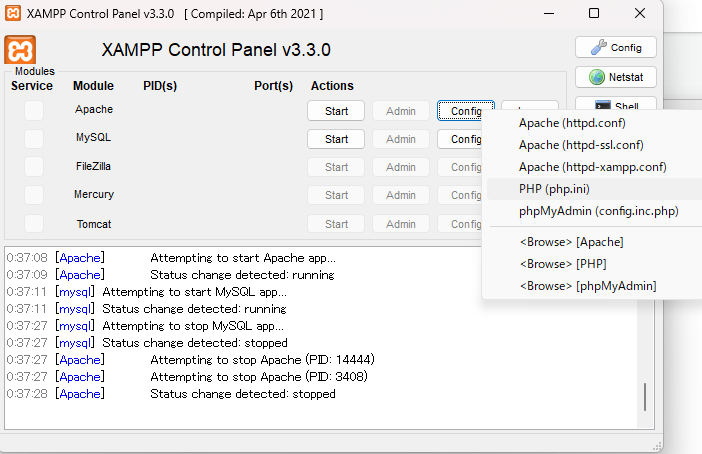Click the Mercury Admin button

click(401, 195)
